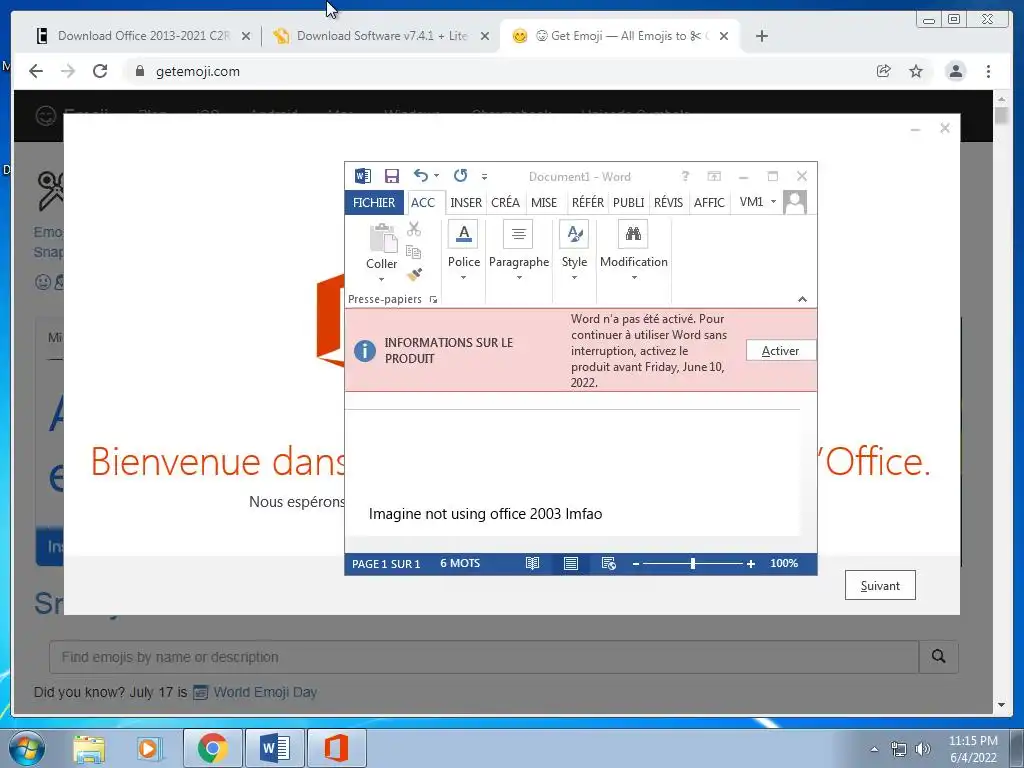Click the Word Help question mark icon

[685, 176]
